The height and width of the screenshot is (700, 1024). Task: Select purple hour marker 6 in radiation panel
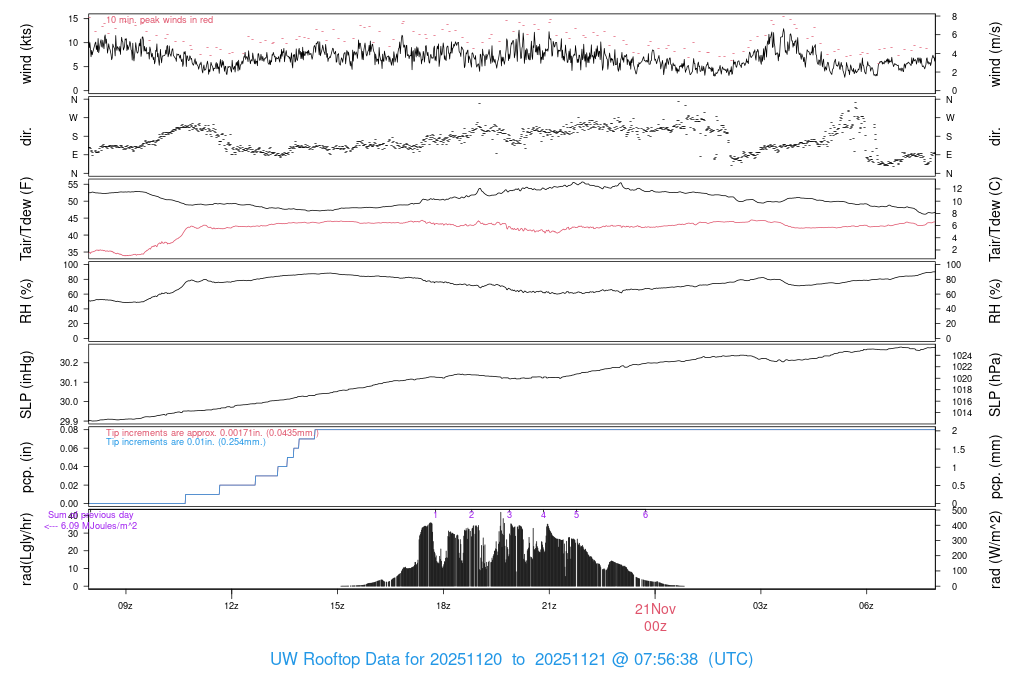(x=645, y=515)
